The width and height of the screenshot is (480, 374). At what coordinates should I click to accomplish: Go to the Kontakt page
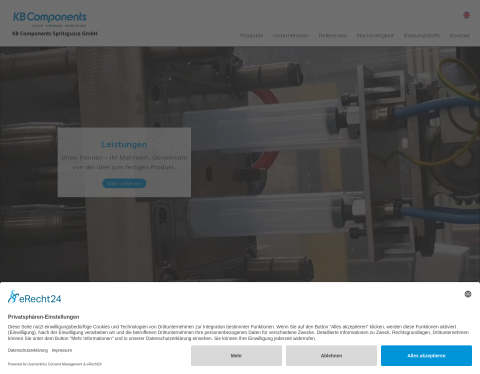point(460,35)
